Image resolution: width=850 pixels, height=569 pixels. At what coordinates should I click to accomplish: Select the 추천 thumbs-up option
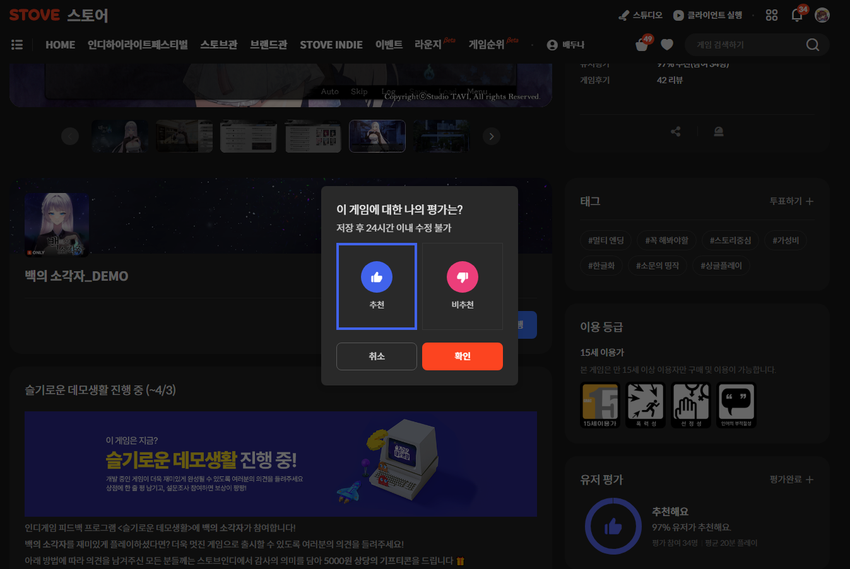pyautogui.click(x=376, y=286)
